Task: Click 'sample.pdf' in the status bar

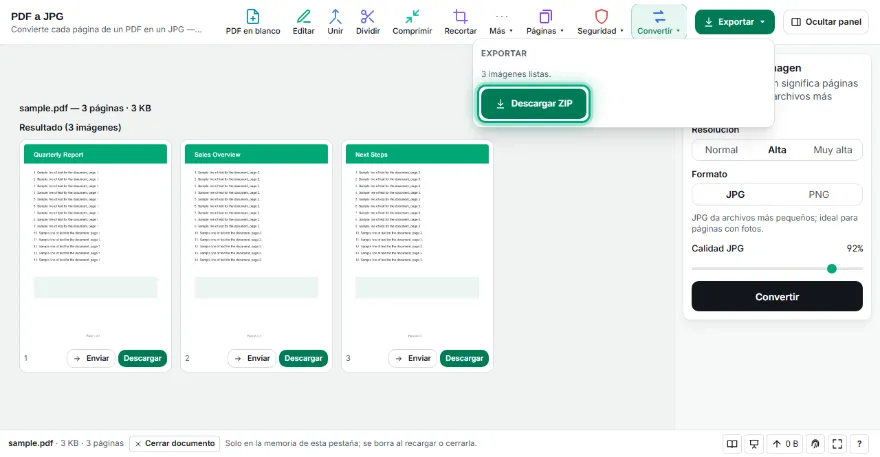Action: point(30,443)
